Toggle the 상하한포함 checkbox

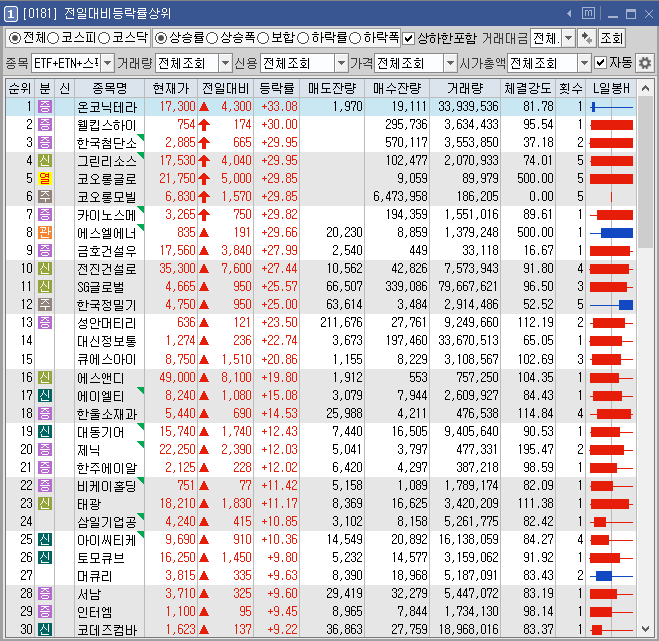(408, 39)
